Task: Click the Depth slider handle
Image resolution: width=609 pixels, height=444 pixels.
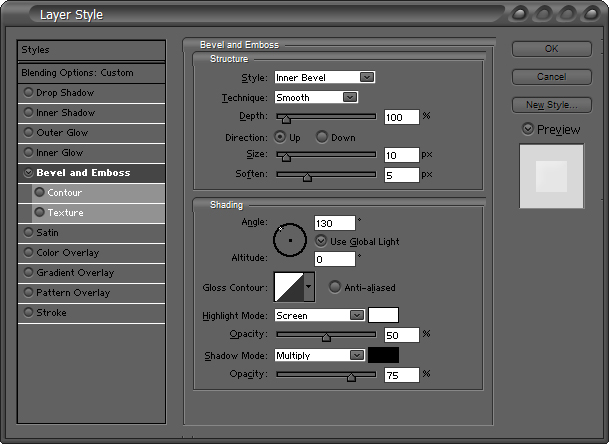Action: tap(286, 118)
